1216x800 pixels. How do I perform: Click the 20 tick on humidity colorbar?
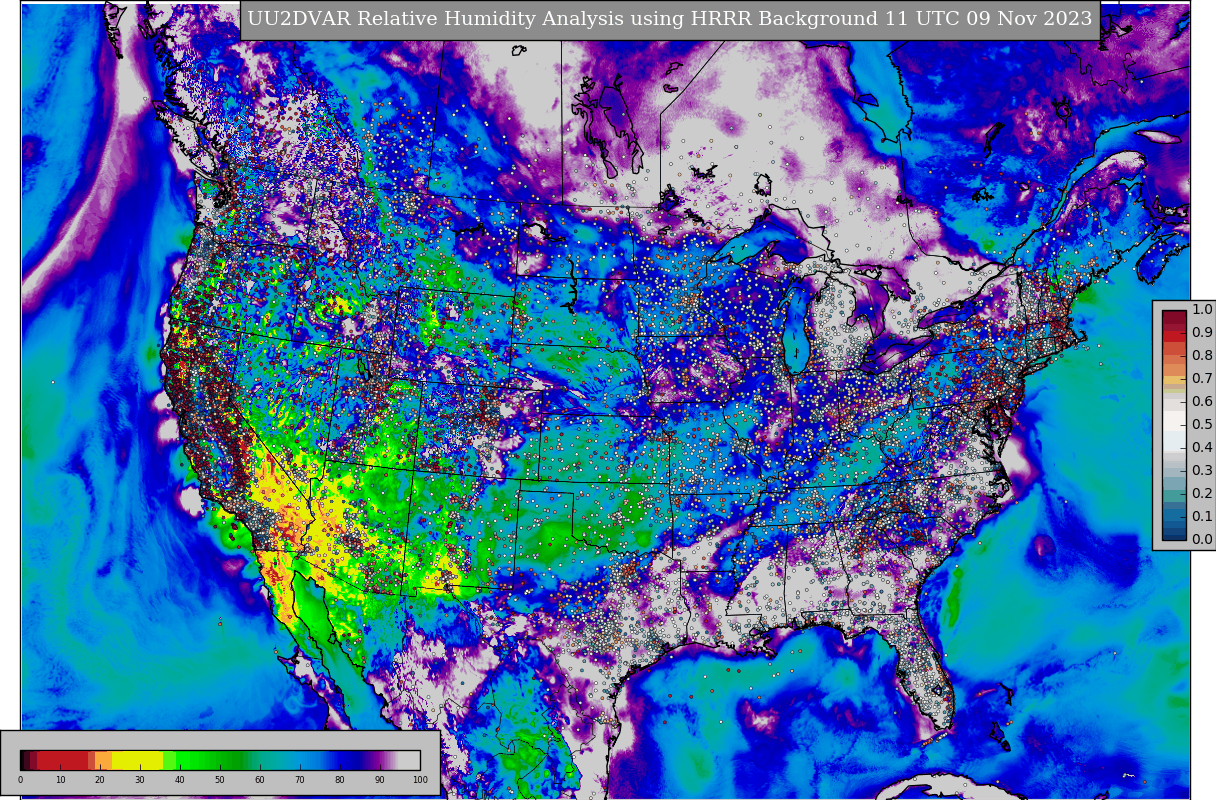click(100, 780)
